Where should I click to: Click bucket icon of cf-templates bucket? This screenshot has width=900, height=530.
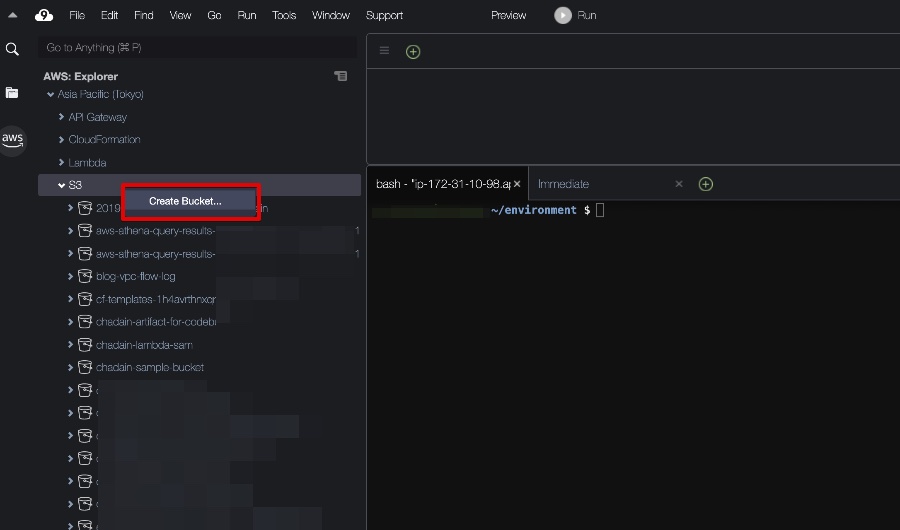85,299
